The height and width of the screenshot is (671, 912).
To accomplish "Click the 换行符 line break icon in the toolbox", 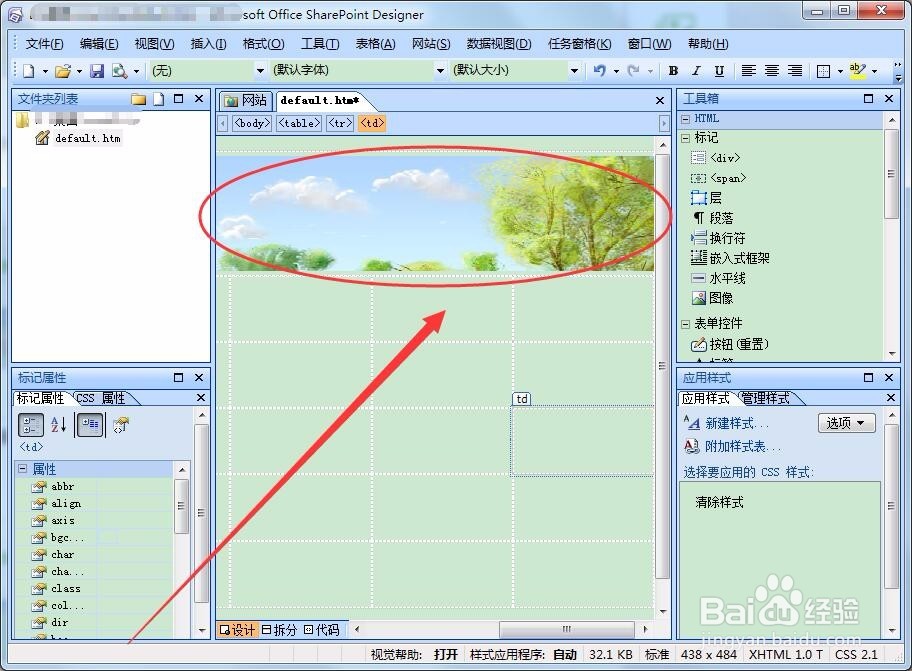I will click(x=698, y=238).
